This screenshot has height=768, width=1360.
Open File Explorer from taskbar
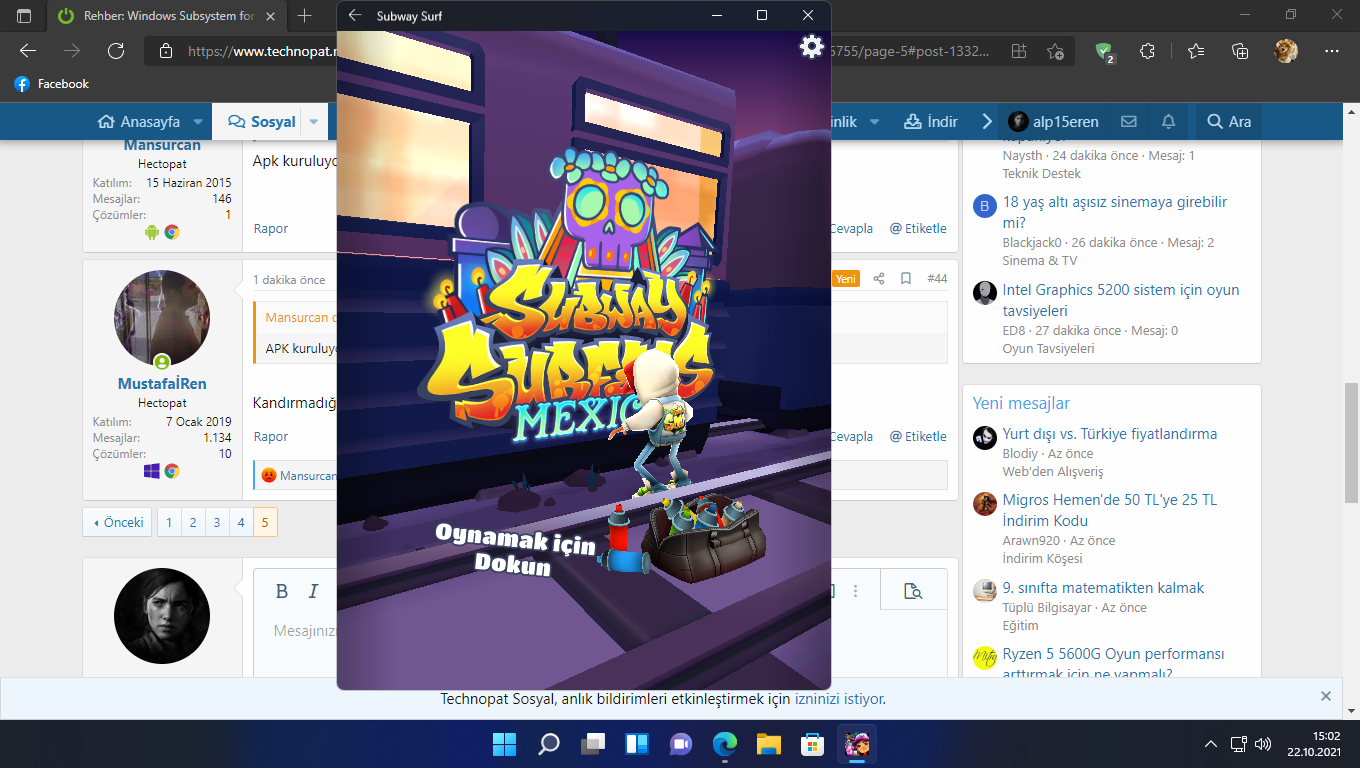click(x=769, y=744)
